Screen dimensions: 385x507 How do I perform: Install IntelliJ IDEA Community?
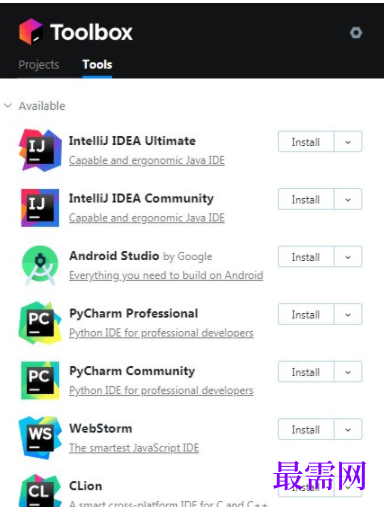[306, 199]
